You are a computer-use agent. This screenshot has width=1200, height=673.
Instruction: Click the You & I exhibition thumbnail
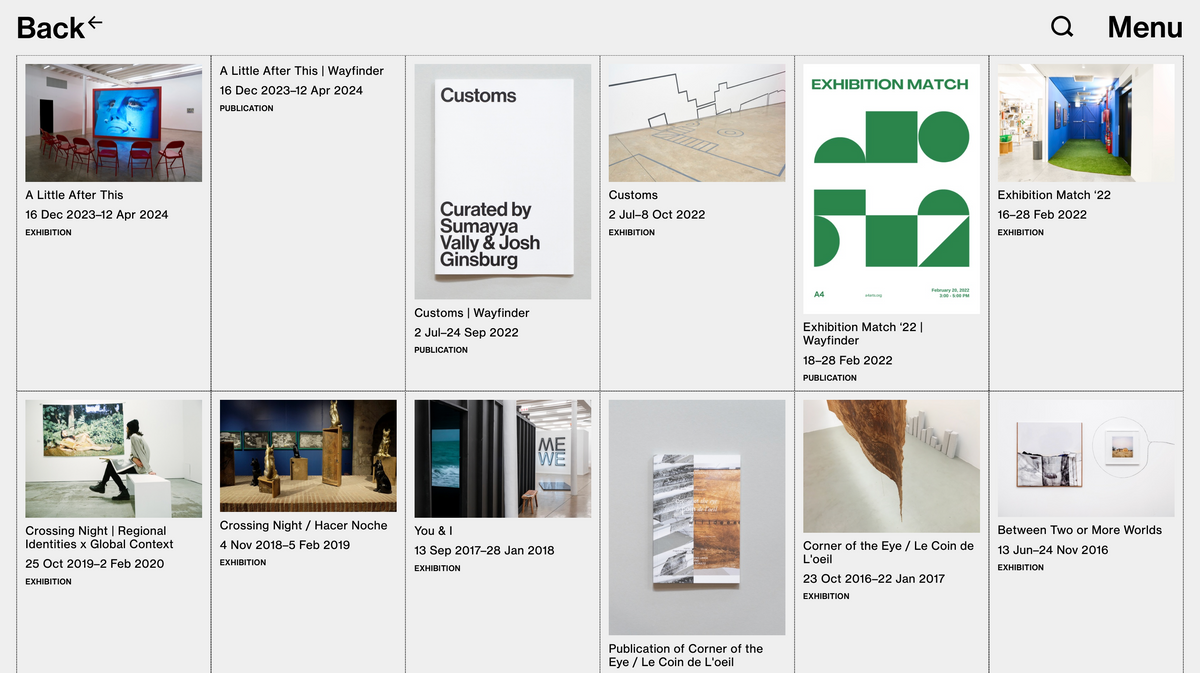[x=502, y=458]
